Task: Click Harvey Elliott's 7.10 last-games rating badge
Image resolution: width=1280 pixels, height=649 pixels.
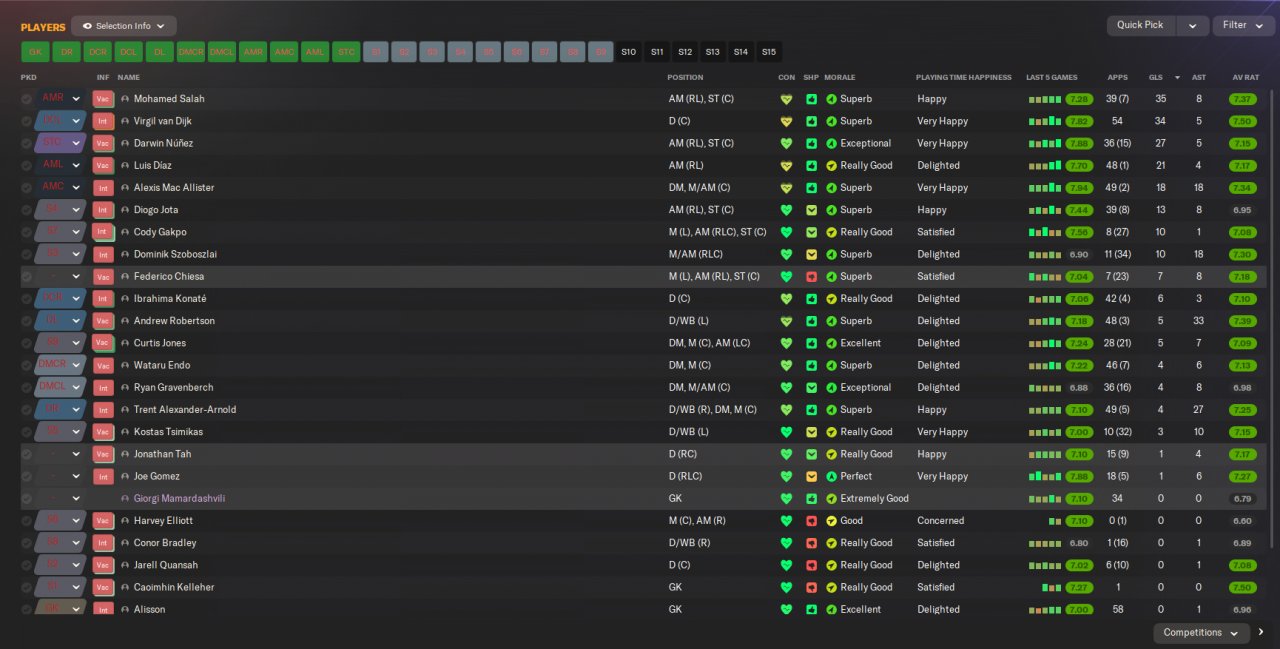Action: click(1079, 521)
